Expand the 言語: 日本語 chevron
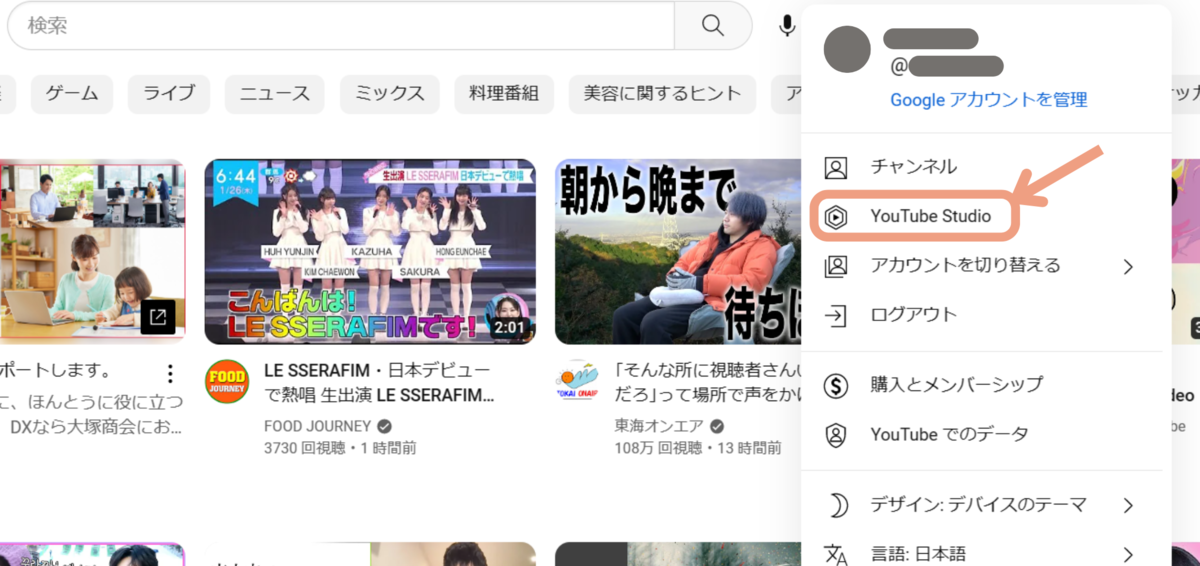1200x566 pixels. pos(1128,554)
